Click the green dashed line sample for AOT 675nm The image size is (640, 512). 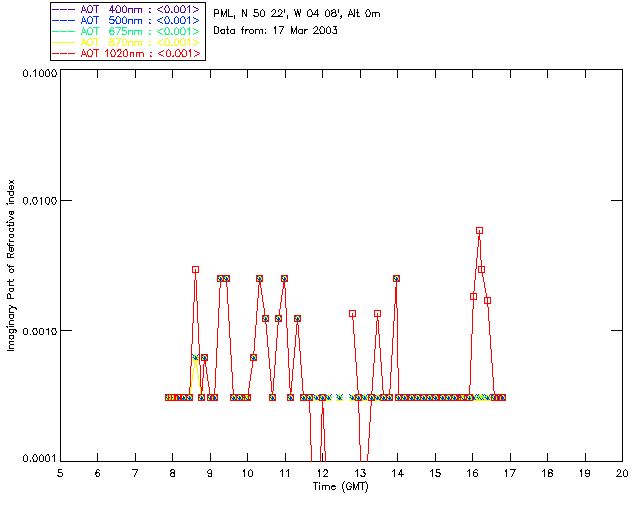64,31
